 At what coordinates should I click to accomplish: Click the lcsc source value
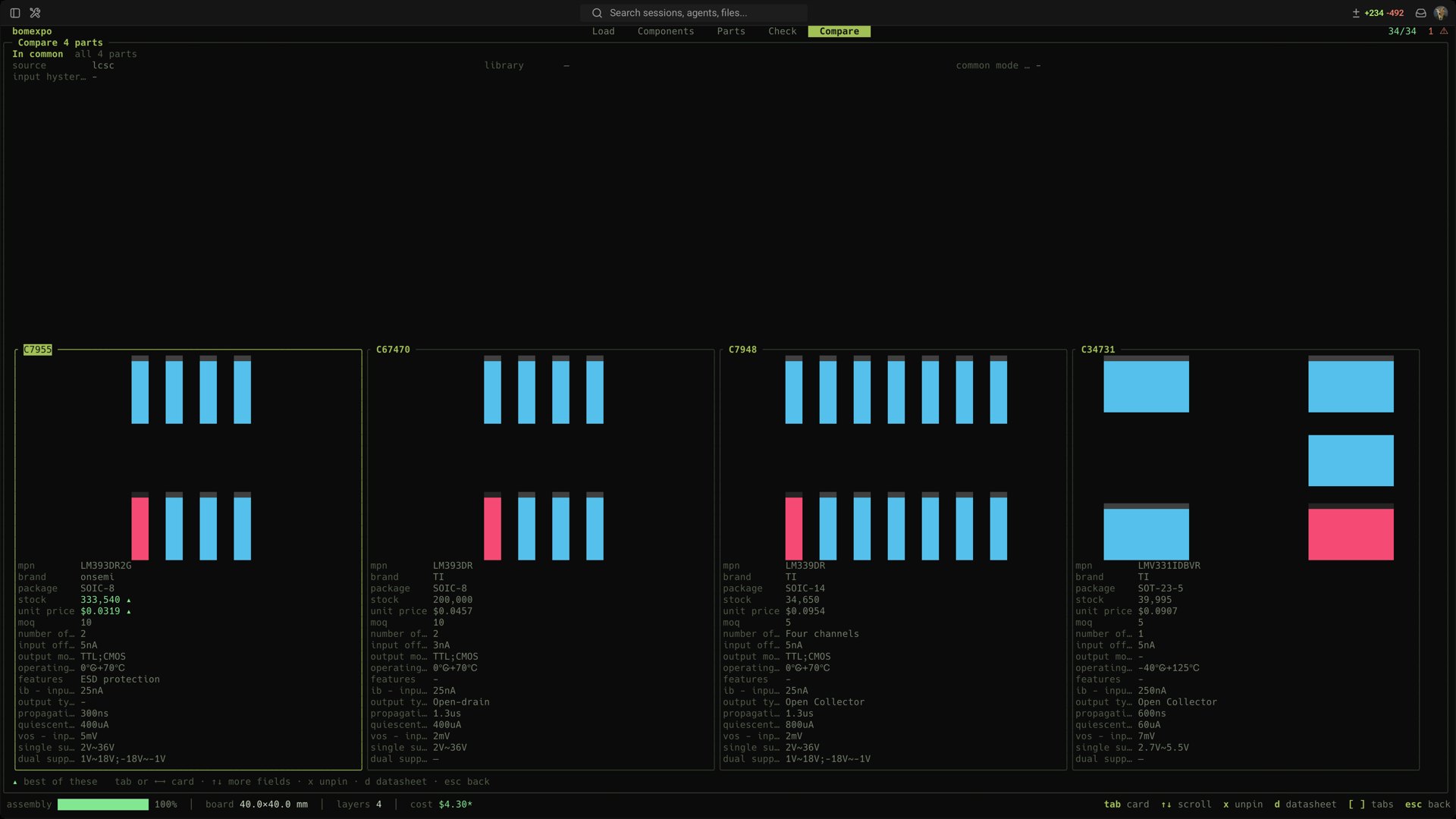pyautogui.click(x=103, y=65)
